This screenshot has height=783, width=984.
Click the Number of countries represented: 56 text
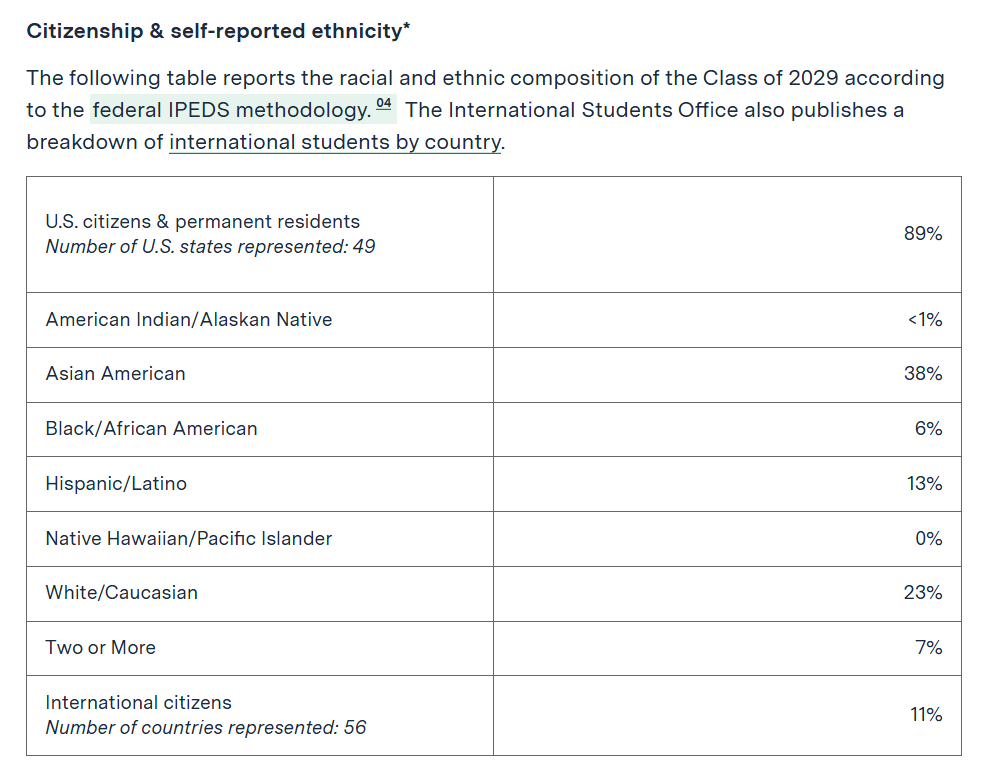[x=206, y=728]
